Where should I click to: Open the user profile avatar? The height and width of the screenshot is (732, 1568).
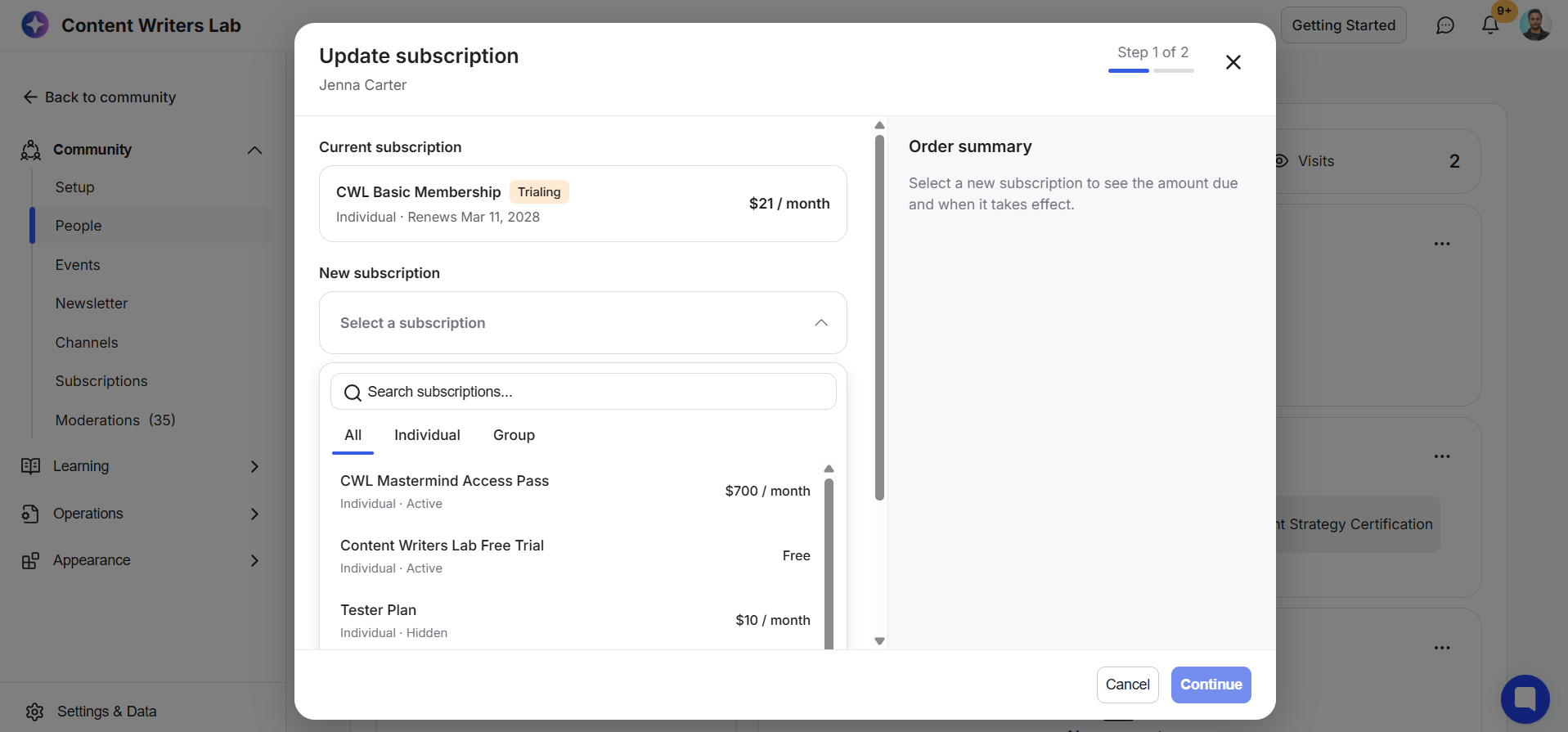click(x=1535, y=25)
